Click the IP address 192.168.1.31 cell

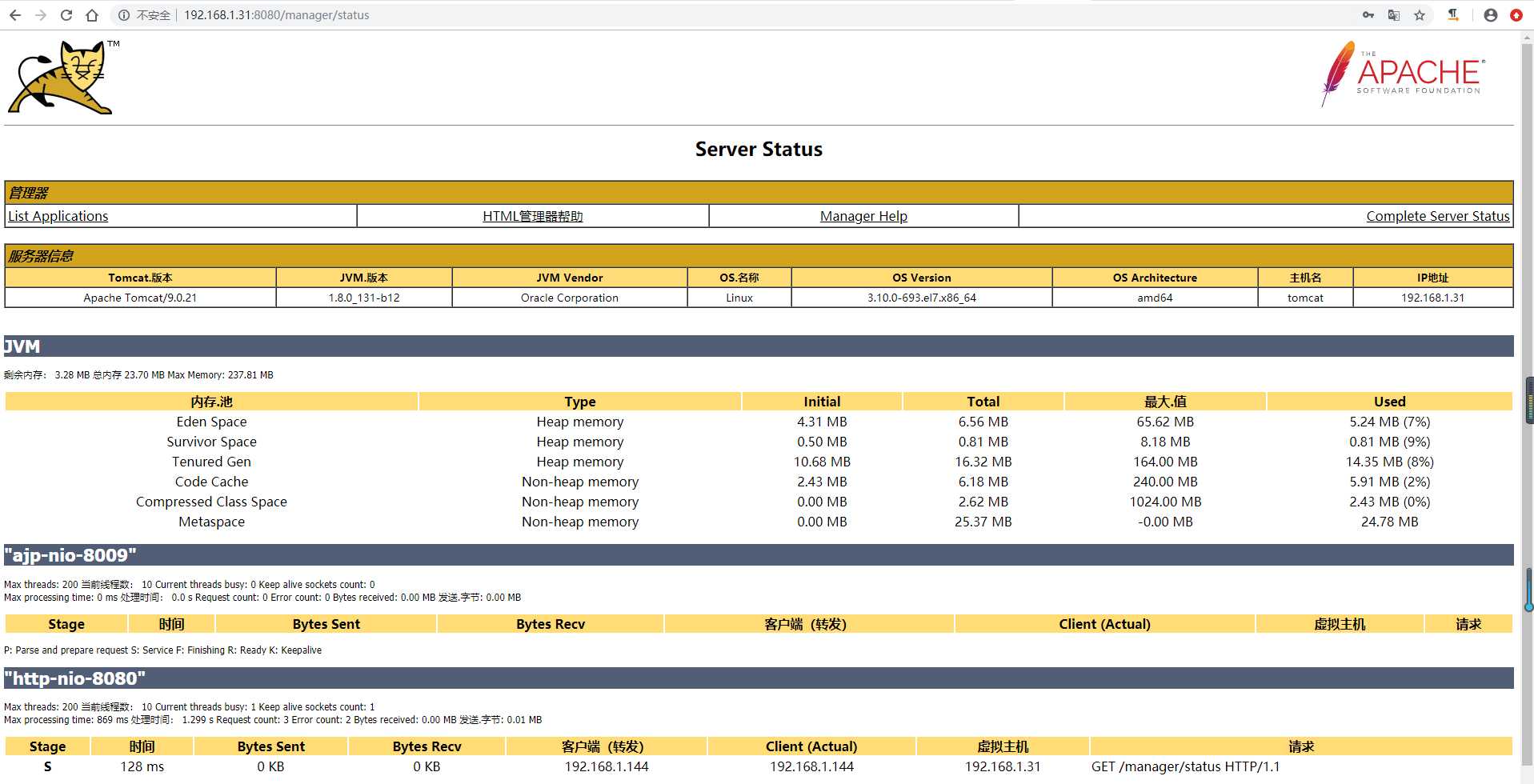click(1432, 298)
